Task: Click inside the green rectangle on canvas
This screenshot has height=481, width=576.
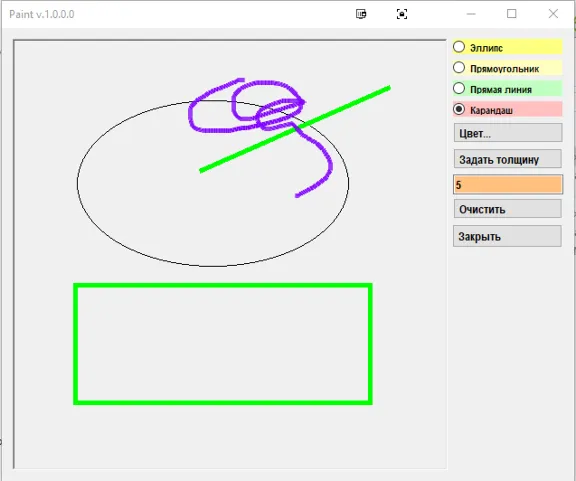Action: (223, 344)
